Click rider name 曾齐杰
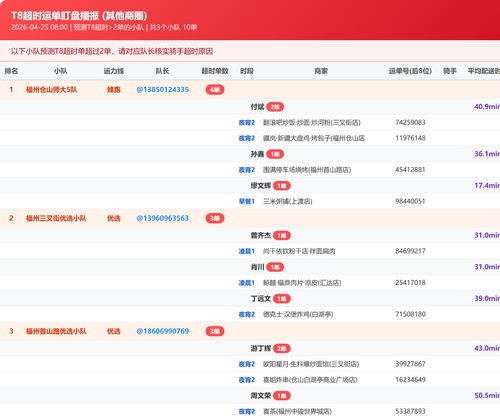 (261, 236)
